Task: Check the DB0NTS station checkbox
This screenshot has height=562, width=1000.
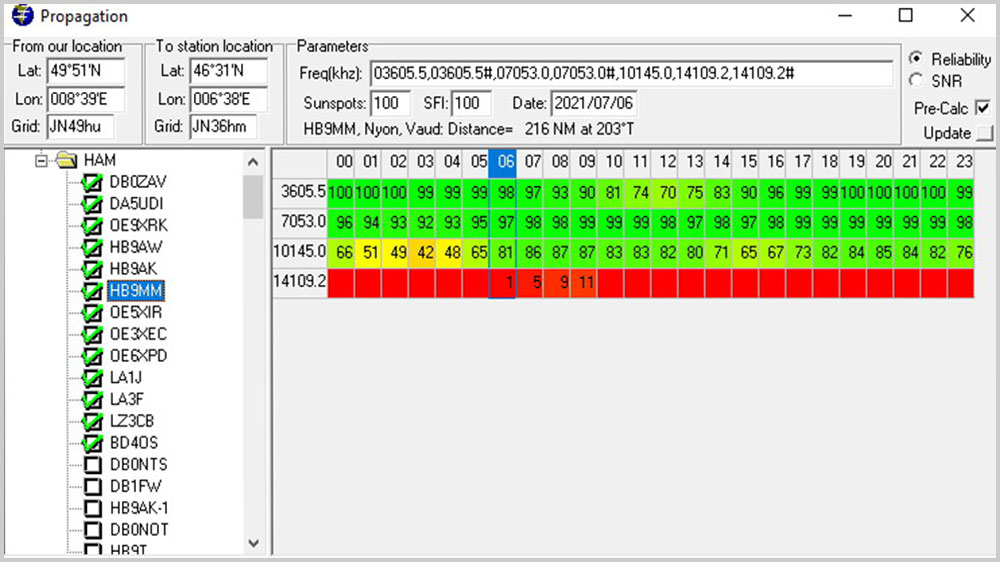Action: tap(93, 465)
